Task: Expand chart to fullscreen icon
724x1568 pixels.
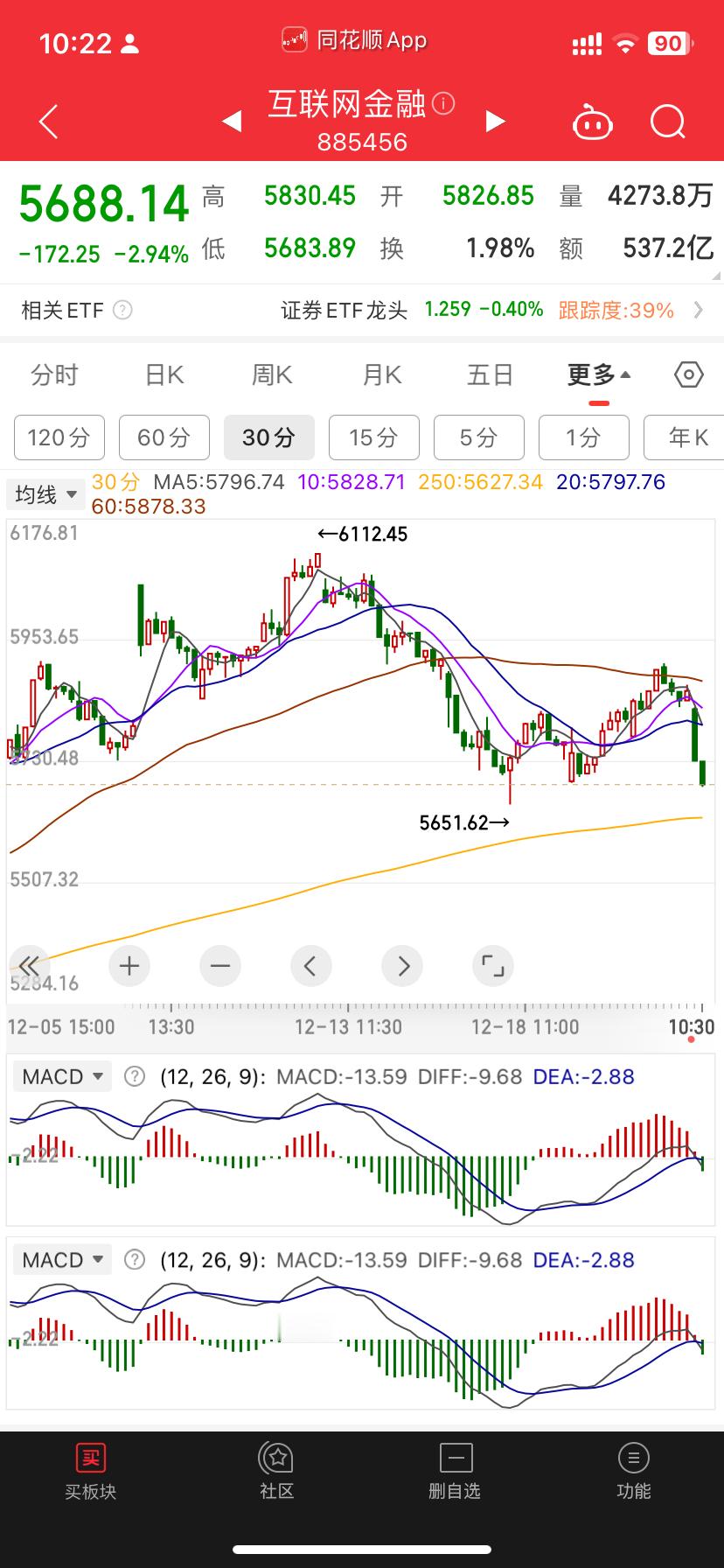Action: (x=493, y=966)
